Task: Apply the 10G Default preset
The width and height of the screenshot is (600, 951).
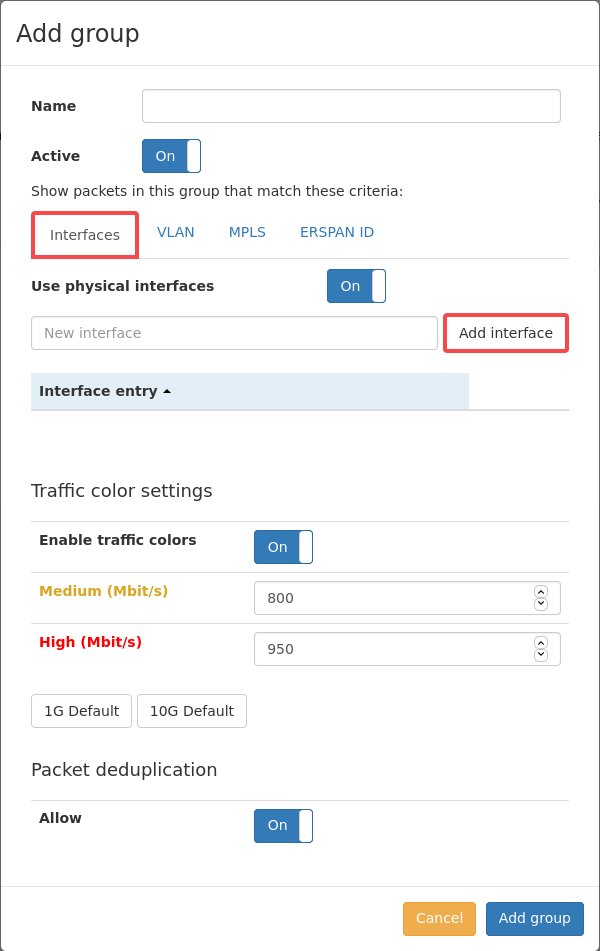Action: 192,711
